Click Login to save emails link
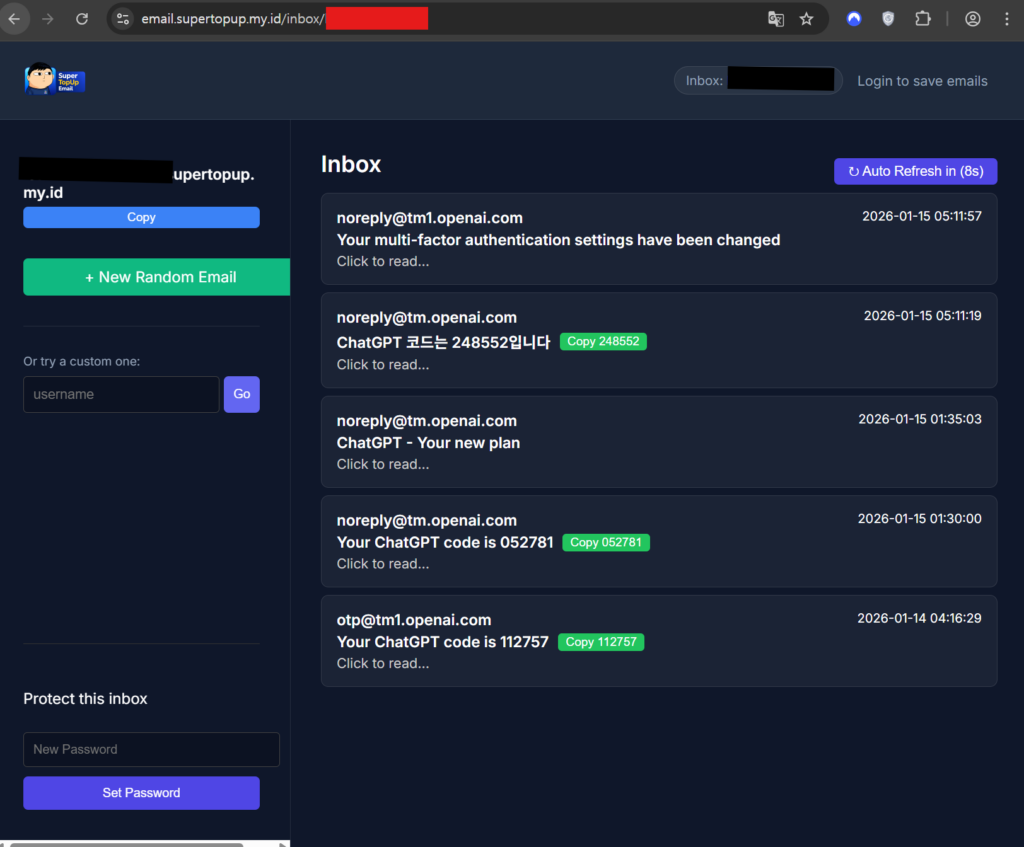 click(x=922, y=81)
